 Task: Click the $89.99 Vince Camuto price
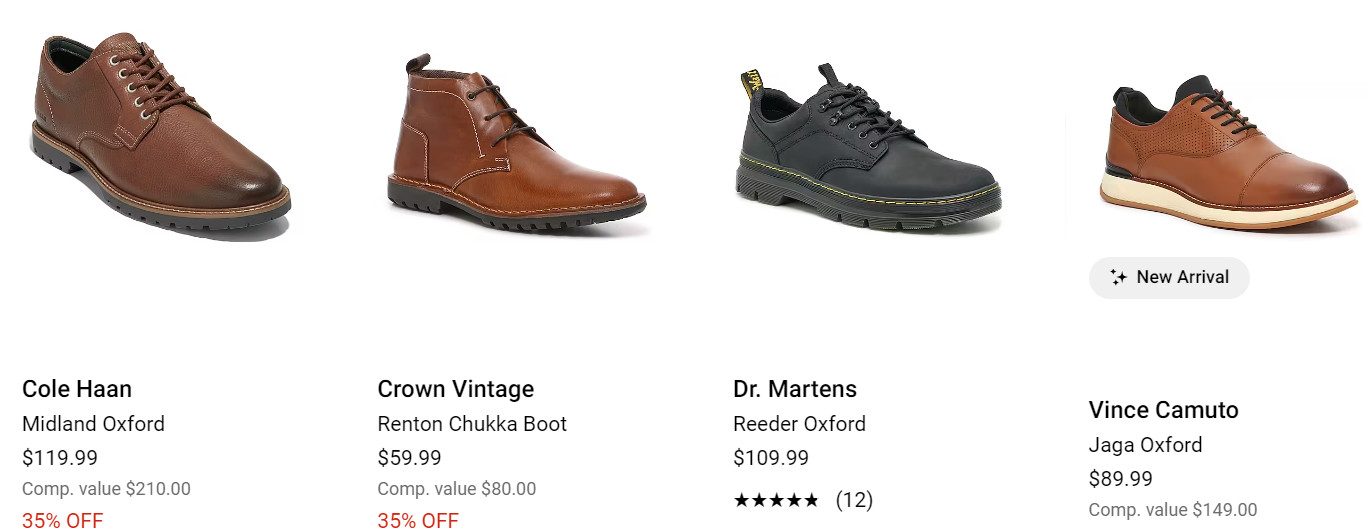point(1120,479)
